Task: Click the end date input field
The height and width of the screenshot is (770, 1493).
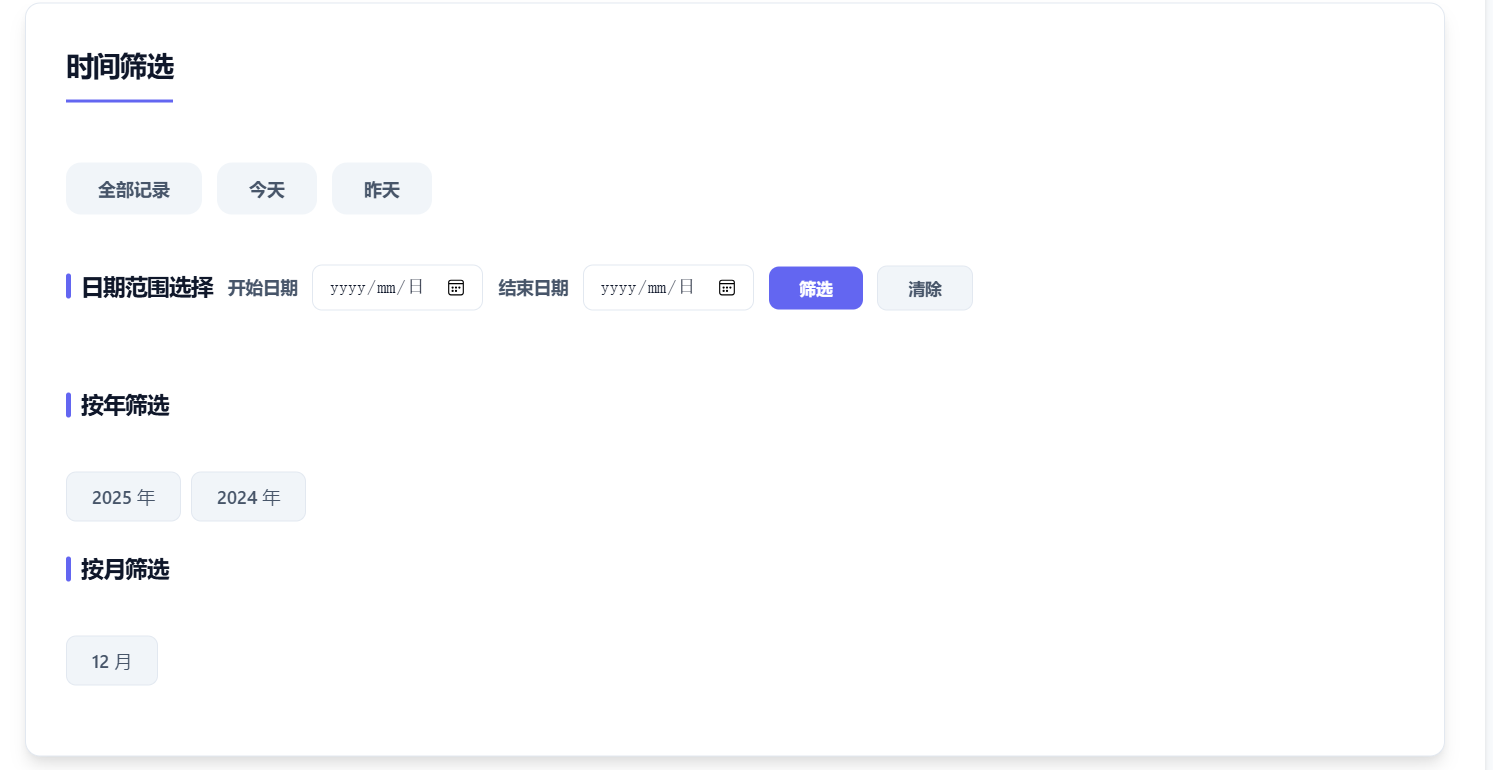Action: [650, 287]
